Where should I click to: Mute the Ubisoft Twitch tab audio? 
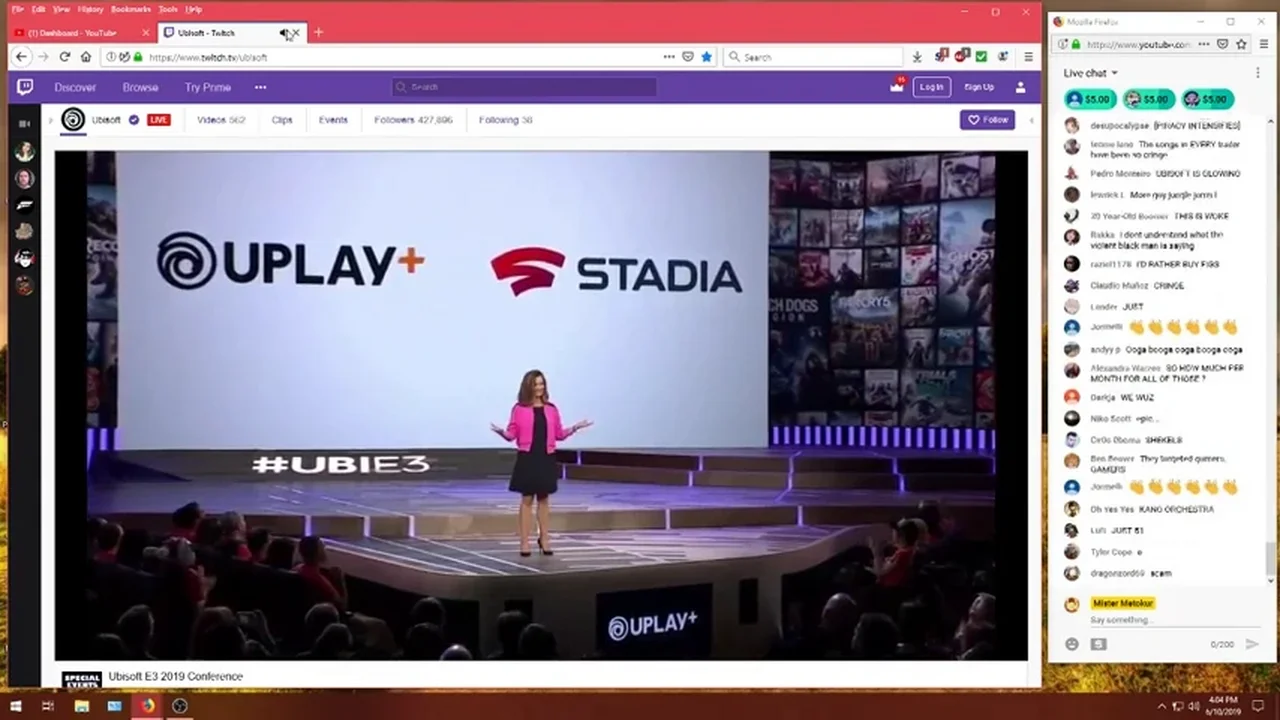(283, 33)
